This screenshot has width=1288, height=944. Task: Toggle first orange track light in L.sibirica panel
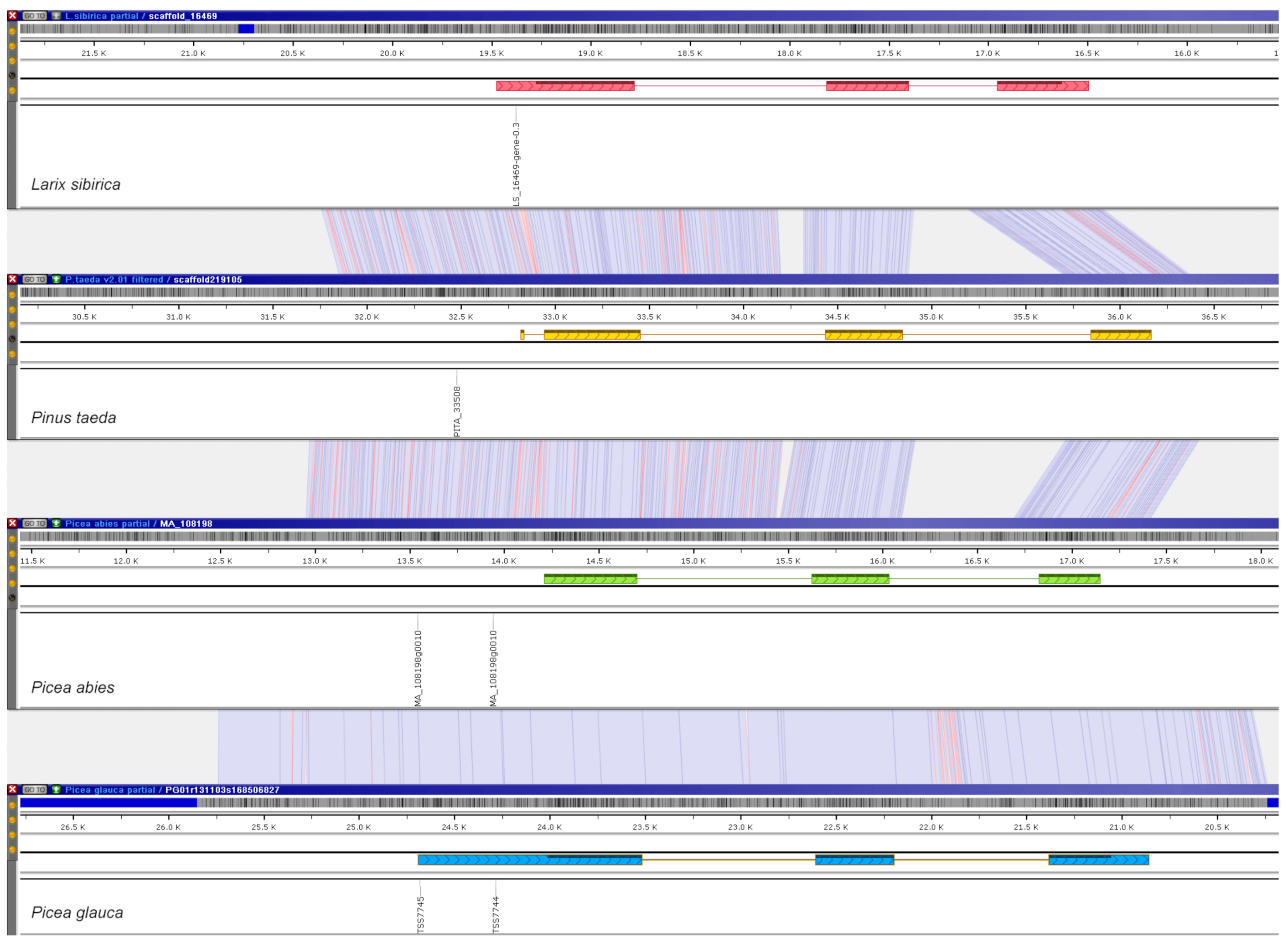pos(12,31)
